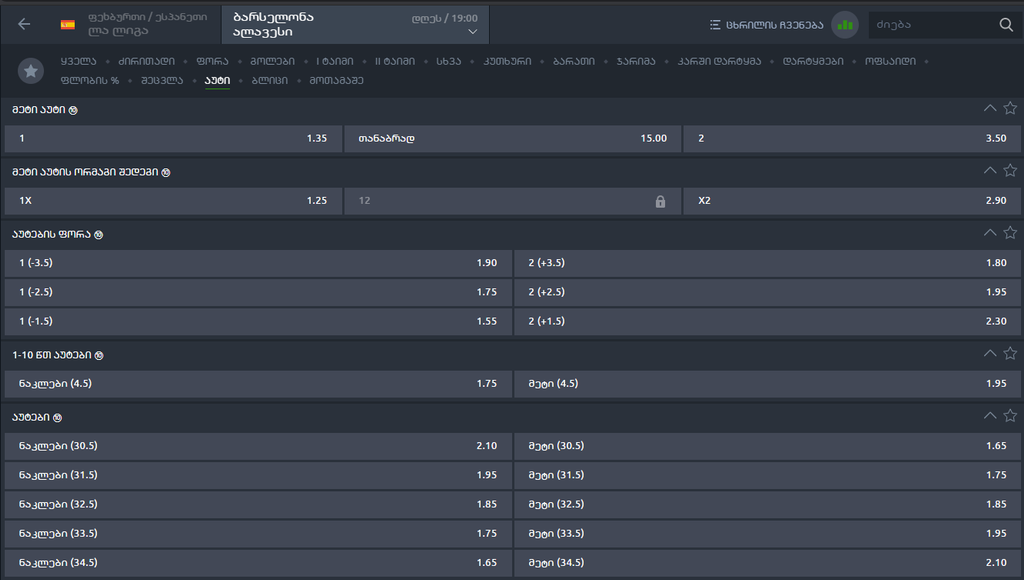Select the კარში დარტყმა tab

point(719,61)
